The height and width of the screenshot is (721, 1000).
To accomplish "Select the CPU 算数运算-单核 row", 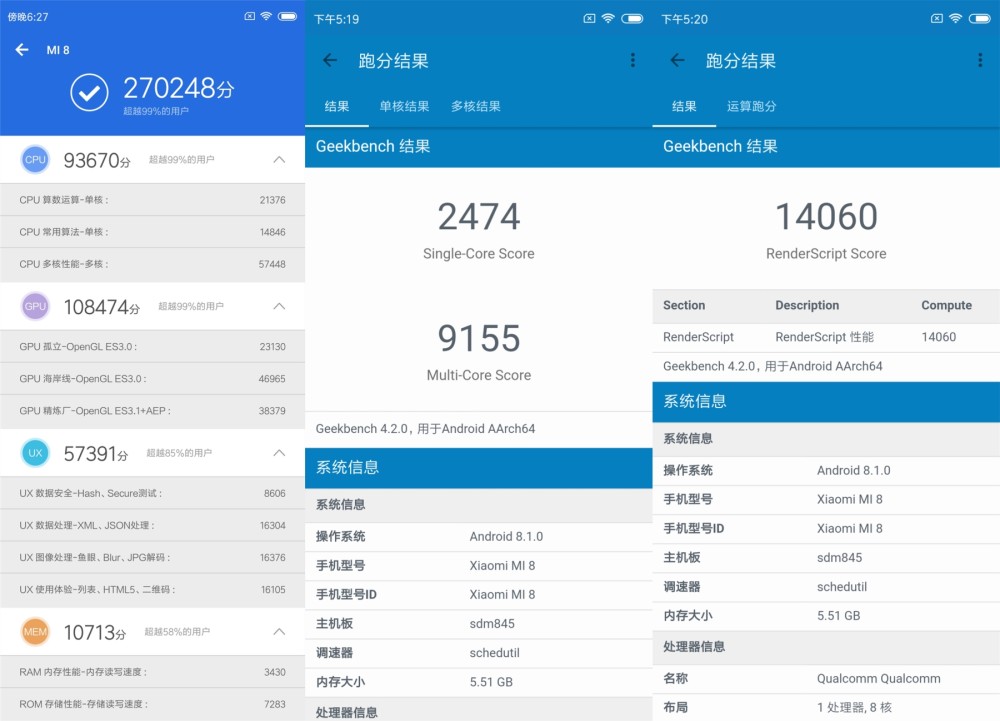I will (x=152, y=200).
